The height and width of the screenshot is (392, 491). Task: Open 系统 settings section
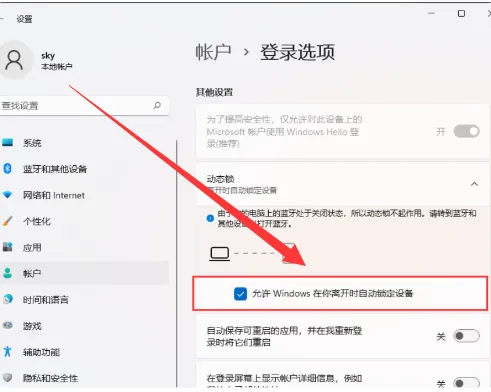coord(84,143)
